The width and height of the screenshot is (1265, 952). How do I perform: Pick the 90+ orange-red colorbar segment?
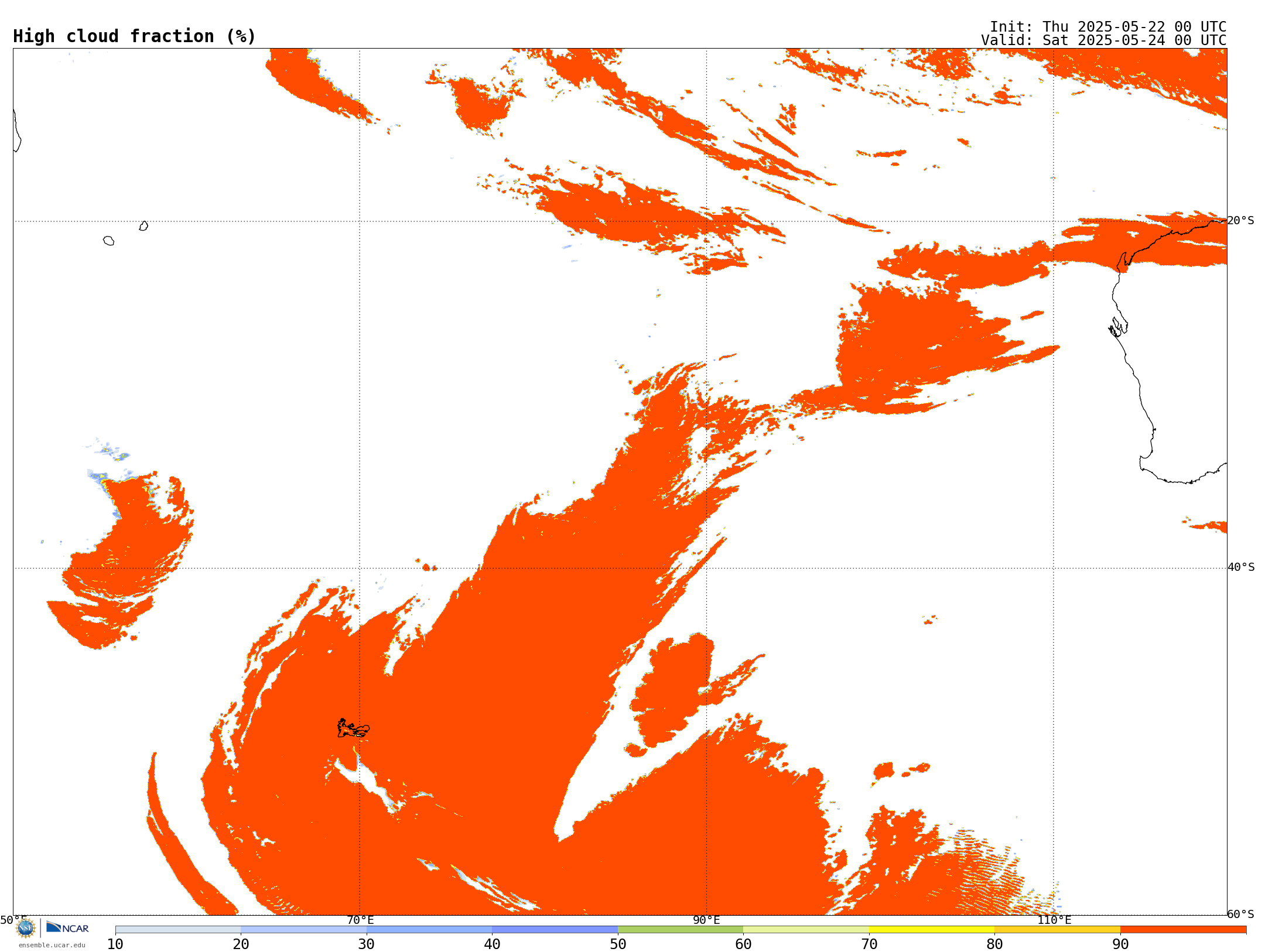[1183, 930]
